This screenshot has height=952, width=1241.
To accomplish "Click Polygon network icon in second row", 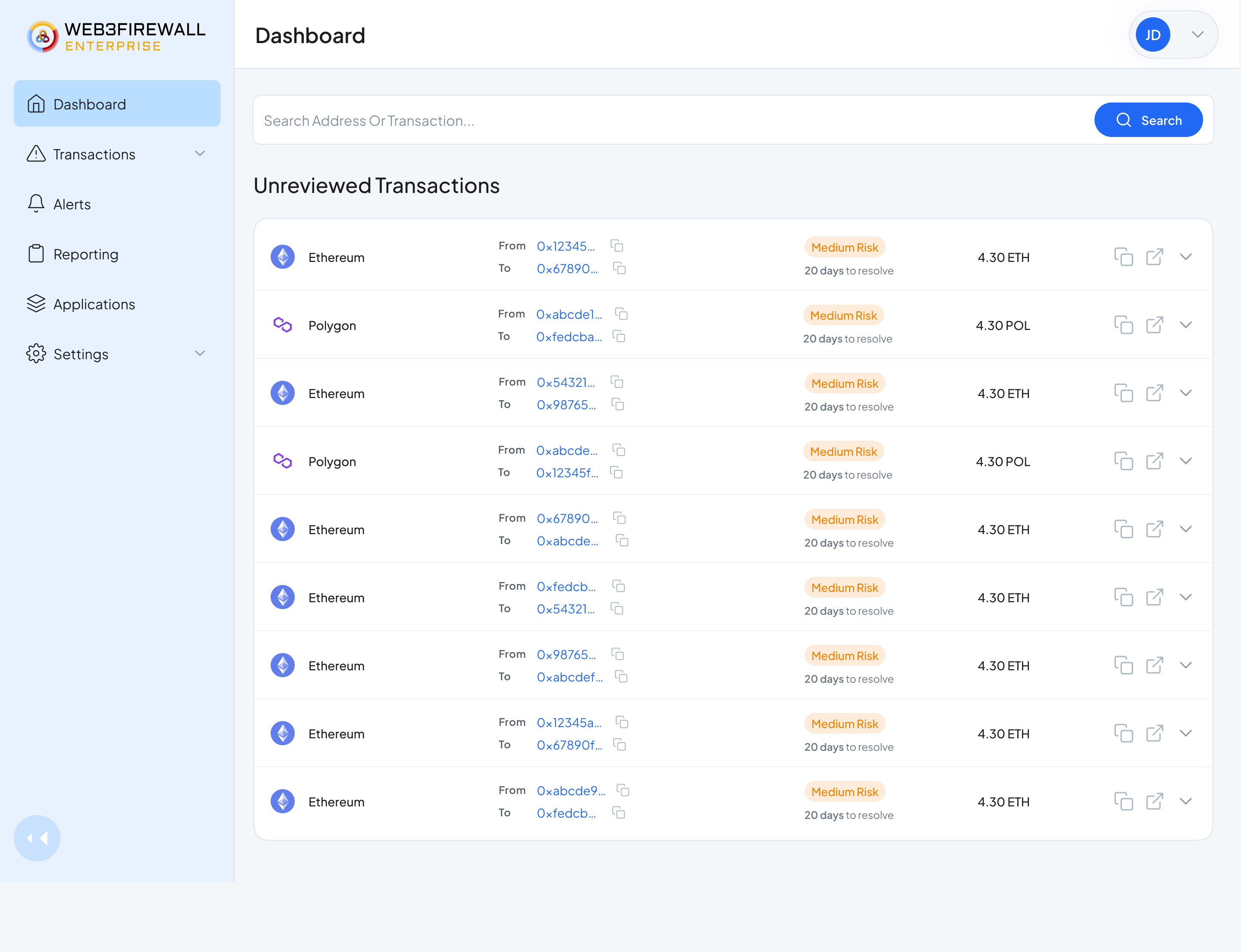I will point(282,325).
